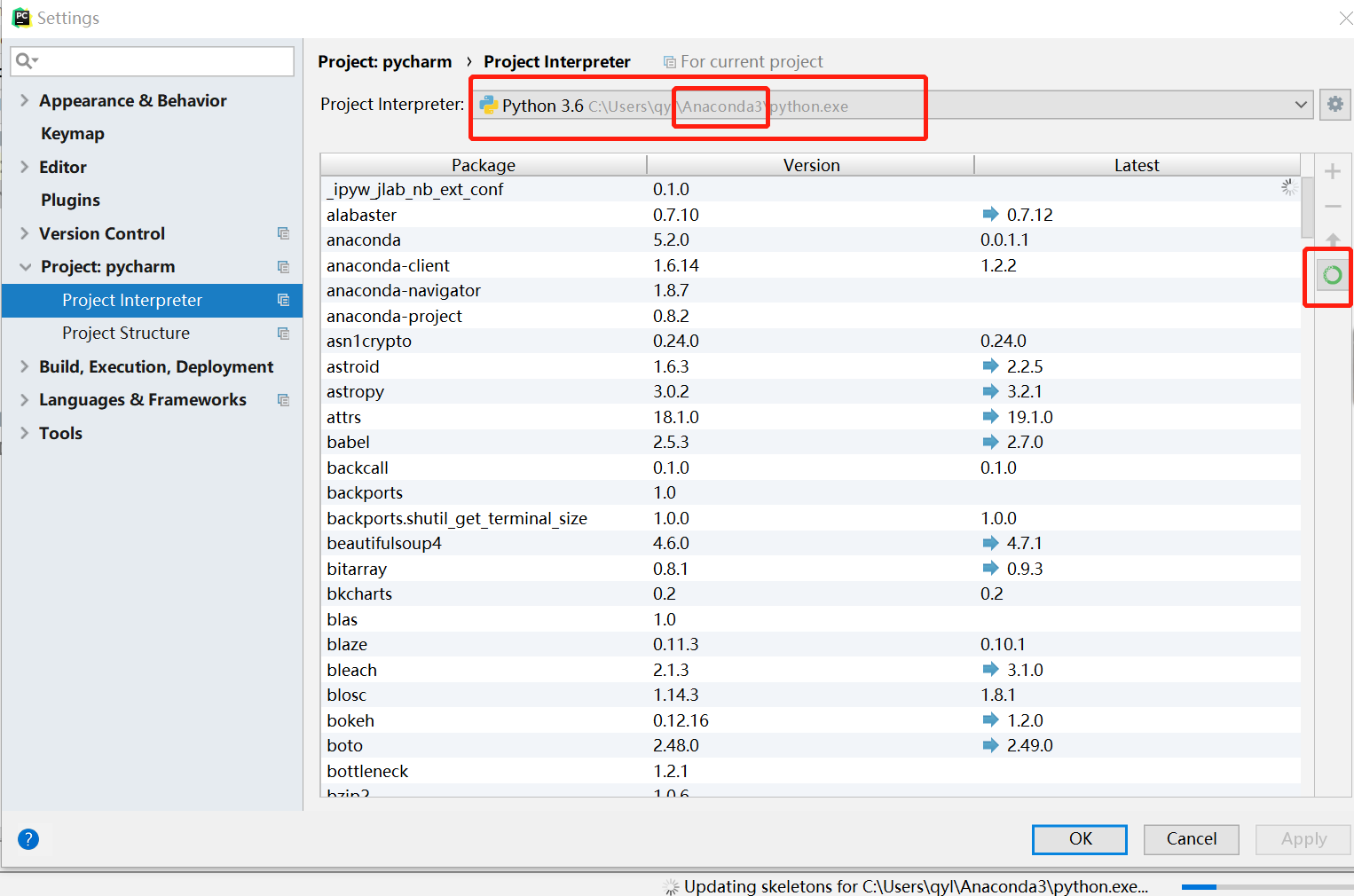Close the Settings dialog
Screen dimensions: 1354x896
pos(1345,18)
